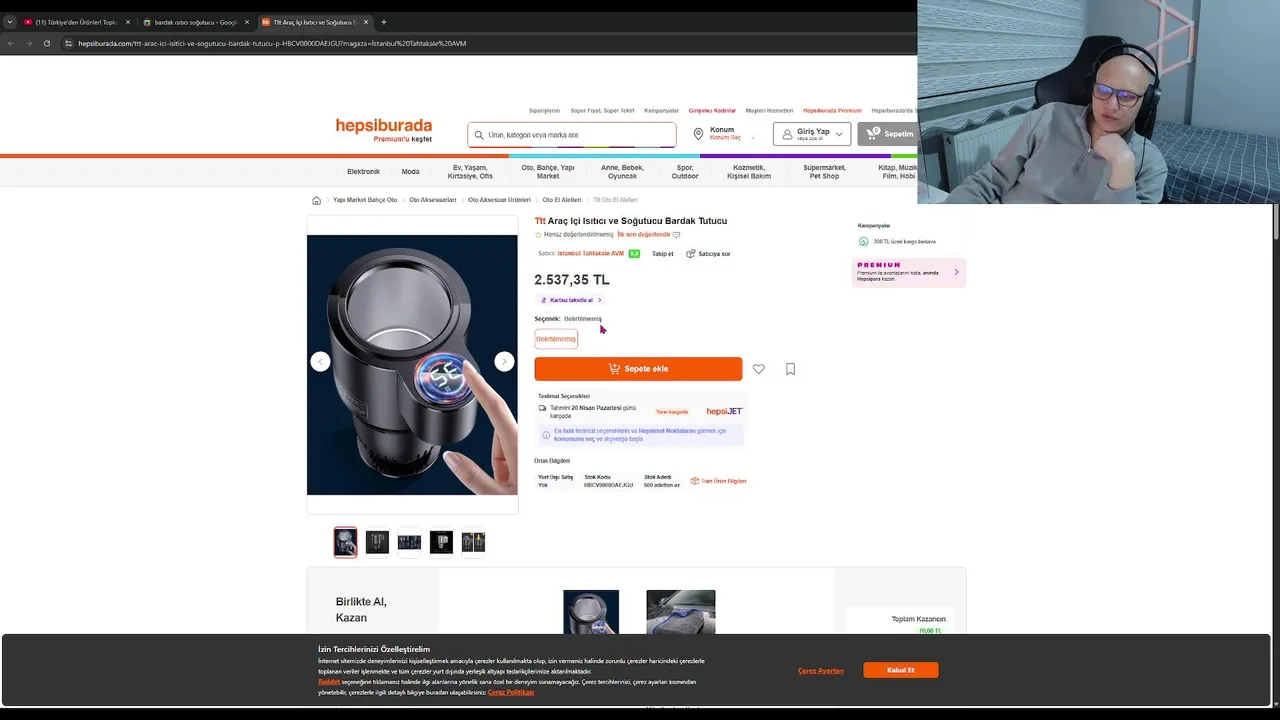This screenshot has width=1280, height=720.
Task: Switch to the YouTube Türkiye'den Ürünleri tab
Action: [77, 22]
